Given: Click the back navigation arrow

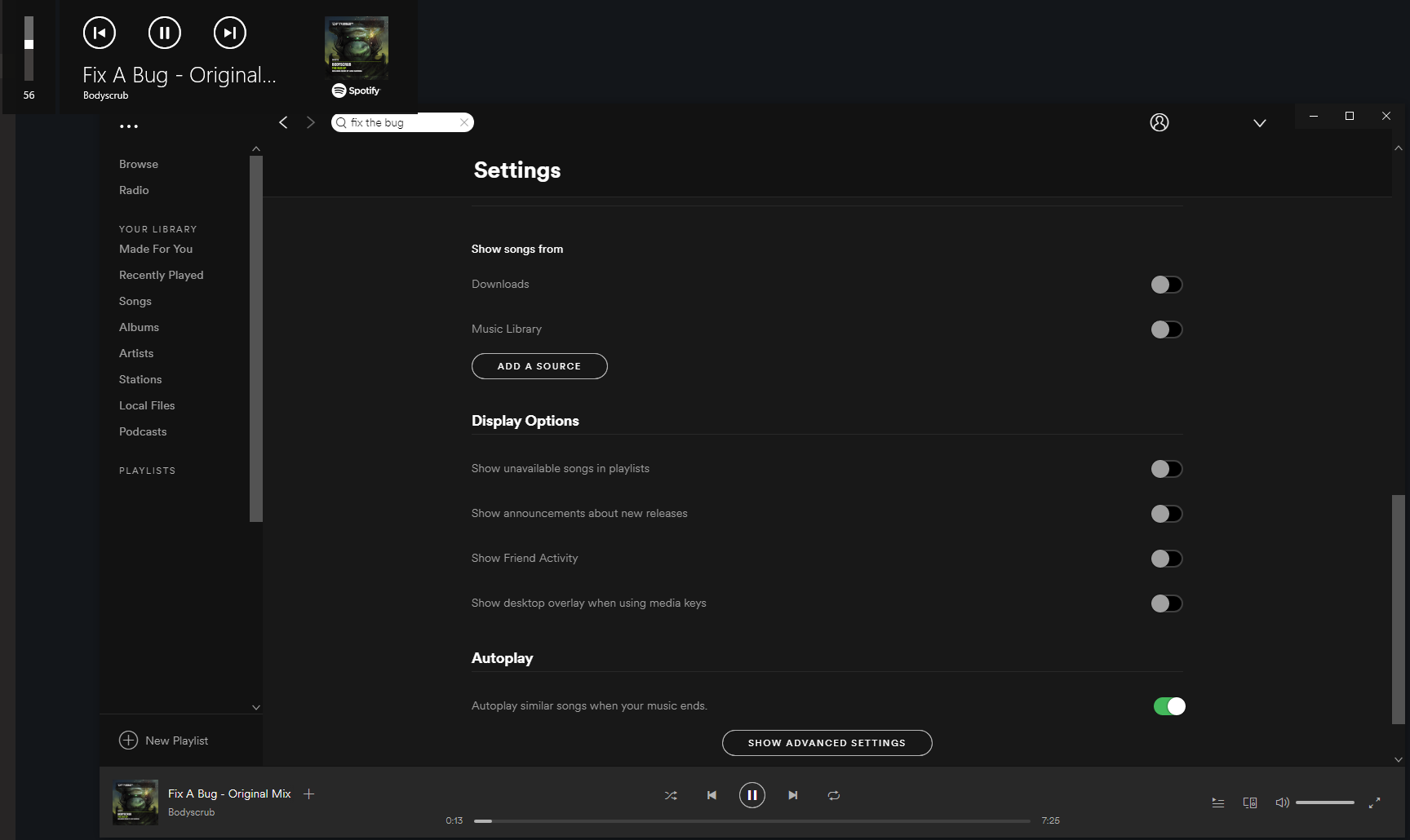Looking at the screenshot, I should point(284,122).
